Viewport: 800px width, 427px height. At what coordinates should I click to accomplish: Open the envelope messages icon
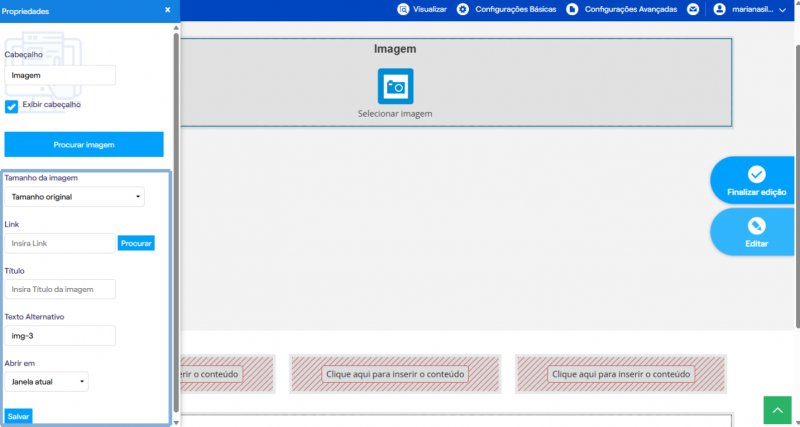click(x=692, y=9)
